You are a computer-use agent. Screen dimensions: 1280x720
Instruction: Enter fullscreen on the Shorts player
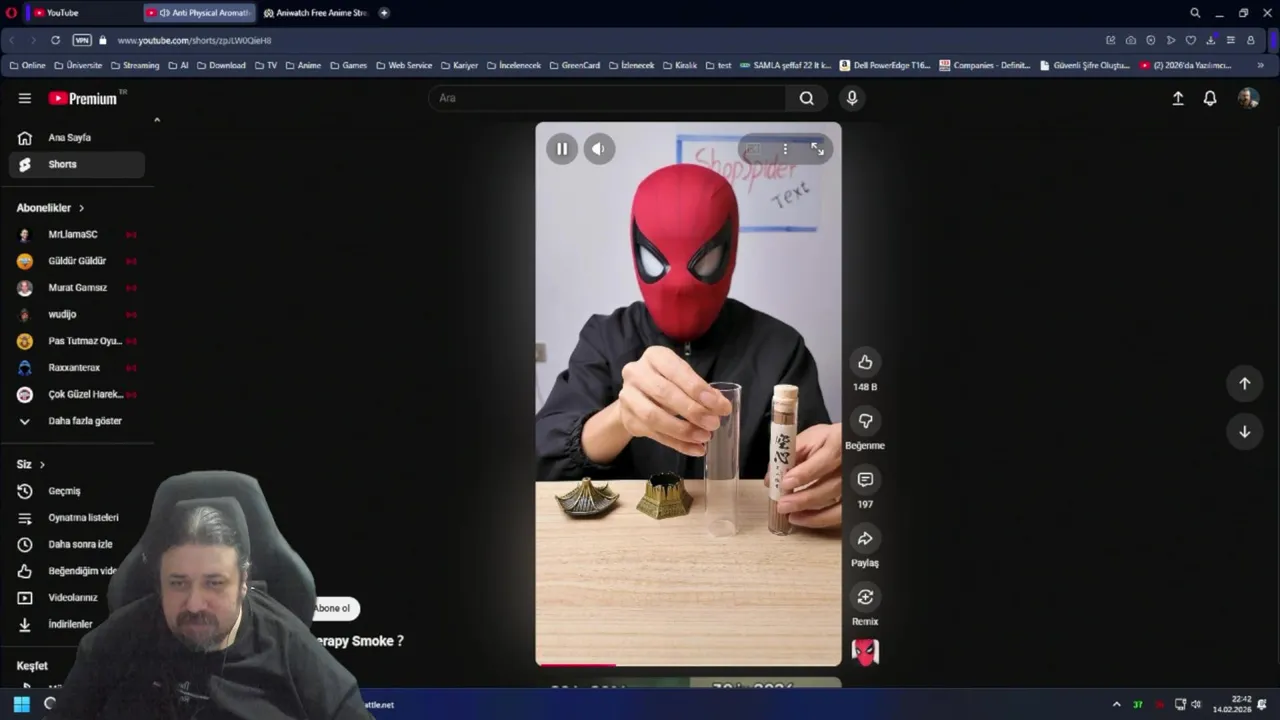coord(817,149)
